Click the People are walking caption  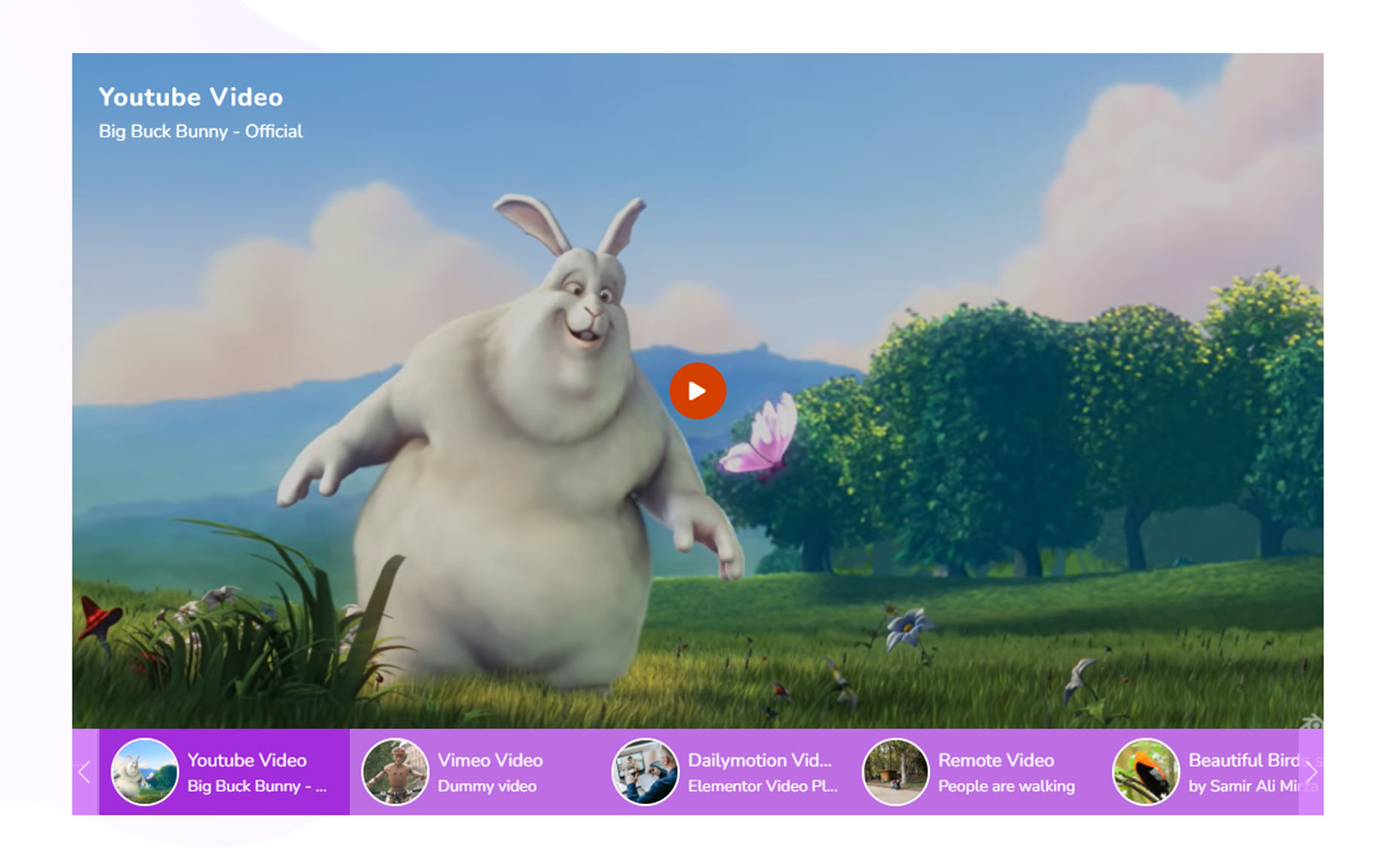(1006, 786)
